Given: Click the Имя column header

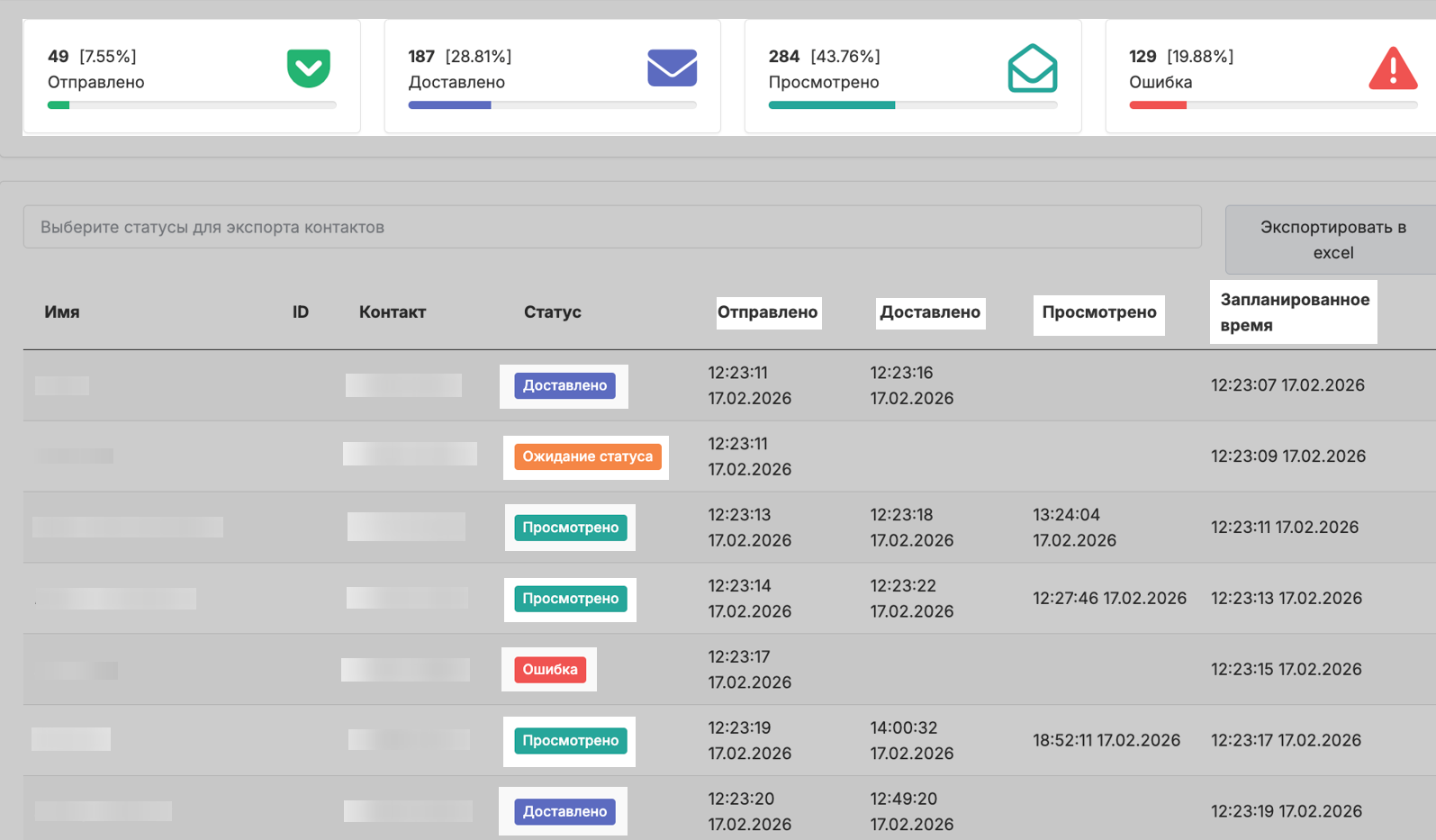Looking at the screenshot, I should [x=62, y=312].
